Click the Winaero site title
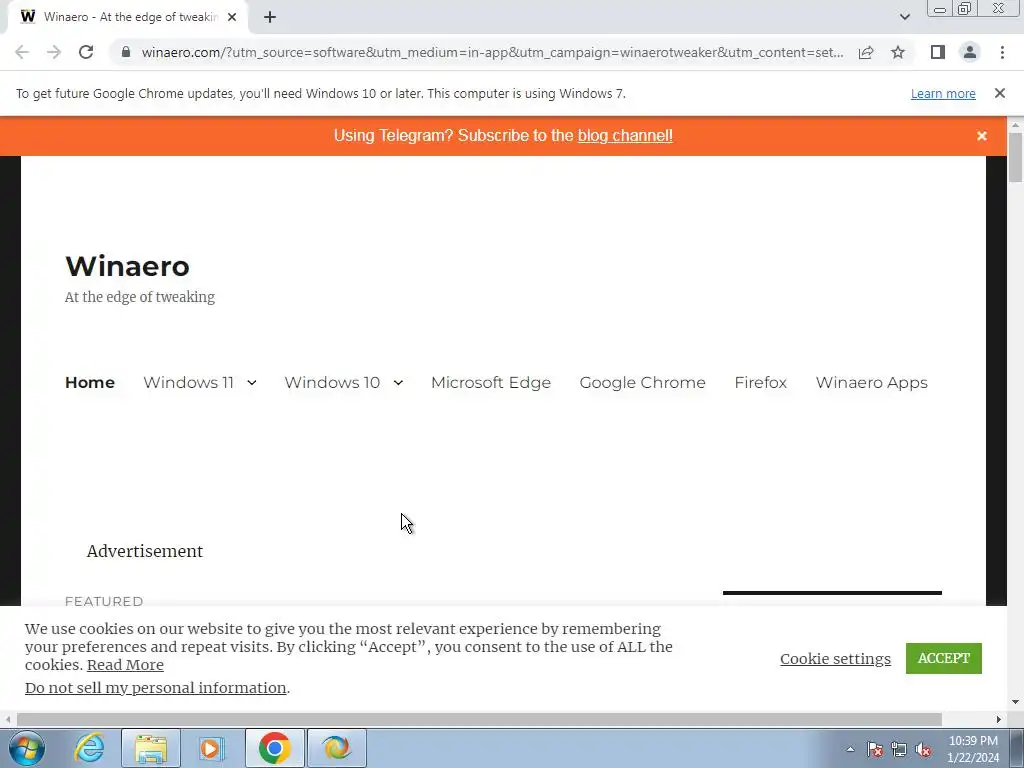 (x=127, y=266)
